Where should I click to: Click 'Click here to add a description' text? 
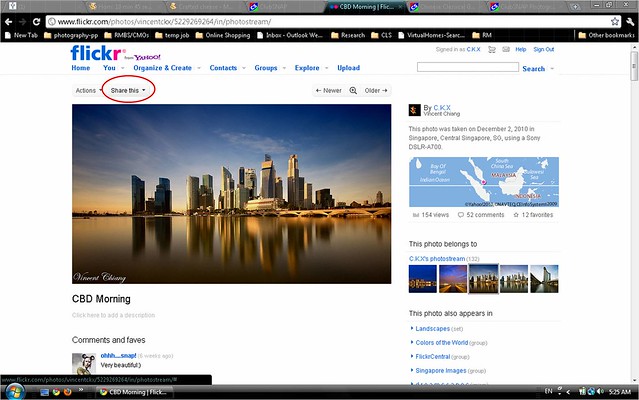point(113,315)
